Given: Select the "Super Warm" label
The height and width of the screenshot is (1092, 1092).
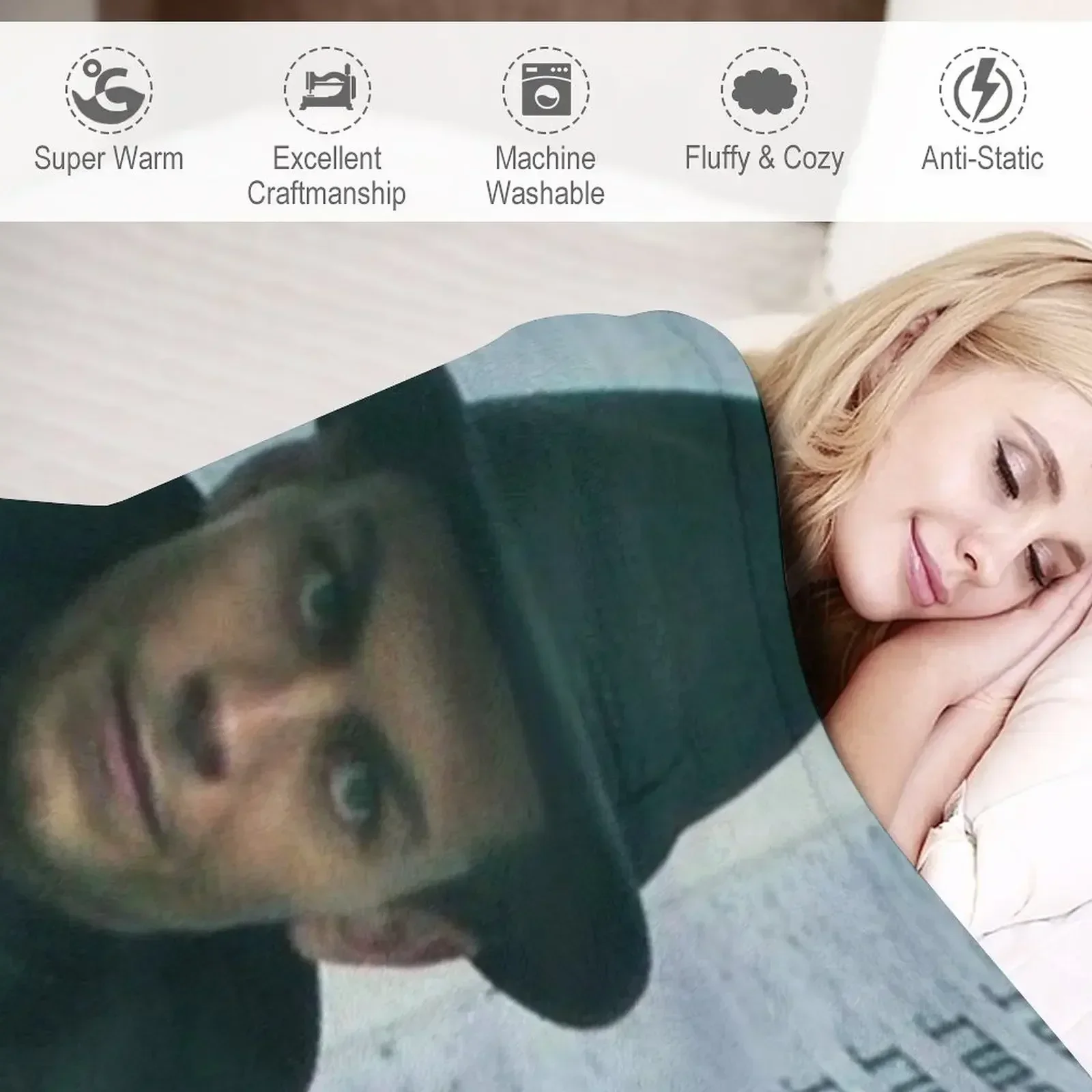Looking at the screenshot, I should pos(109,158).
